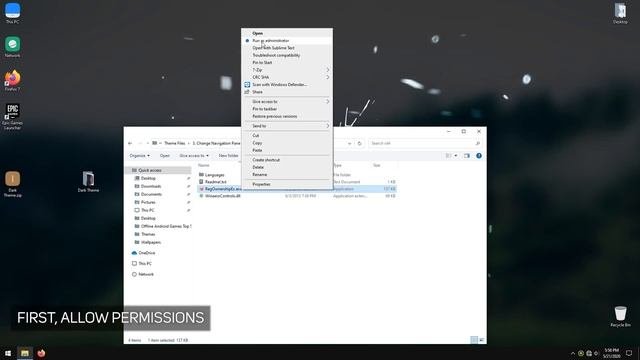640x360 pixels.
Task: Choose Restore previous versions
Action: pyautogui.click(x=287, y=116)
